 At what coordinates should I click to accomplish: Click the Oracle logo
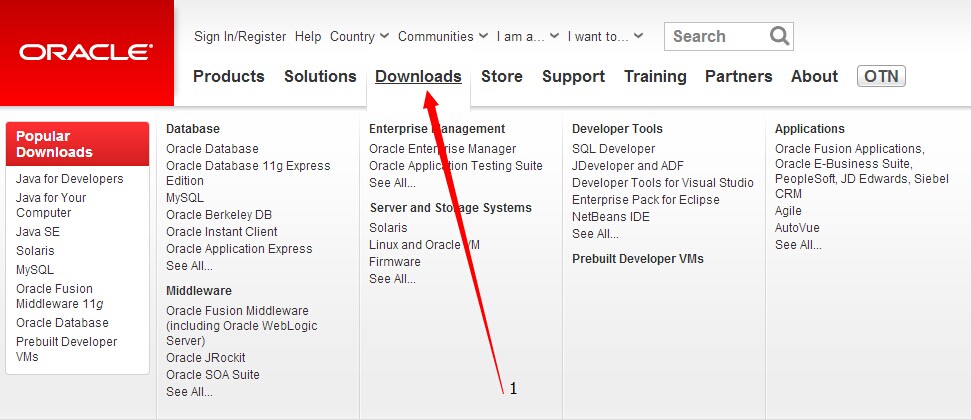pos(86,52)
